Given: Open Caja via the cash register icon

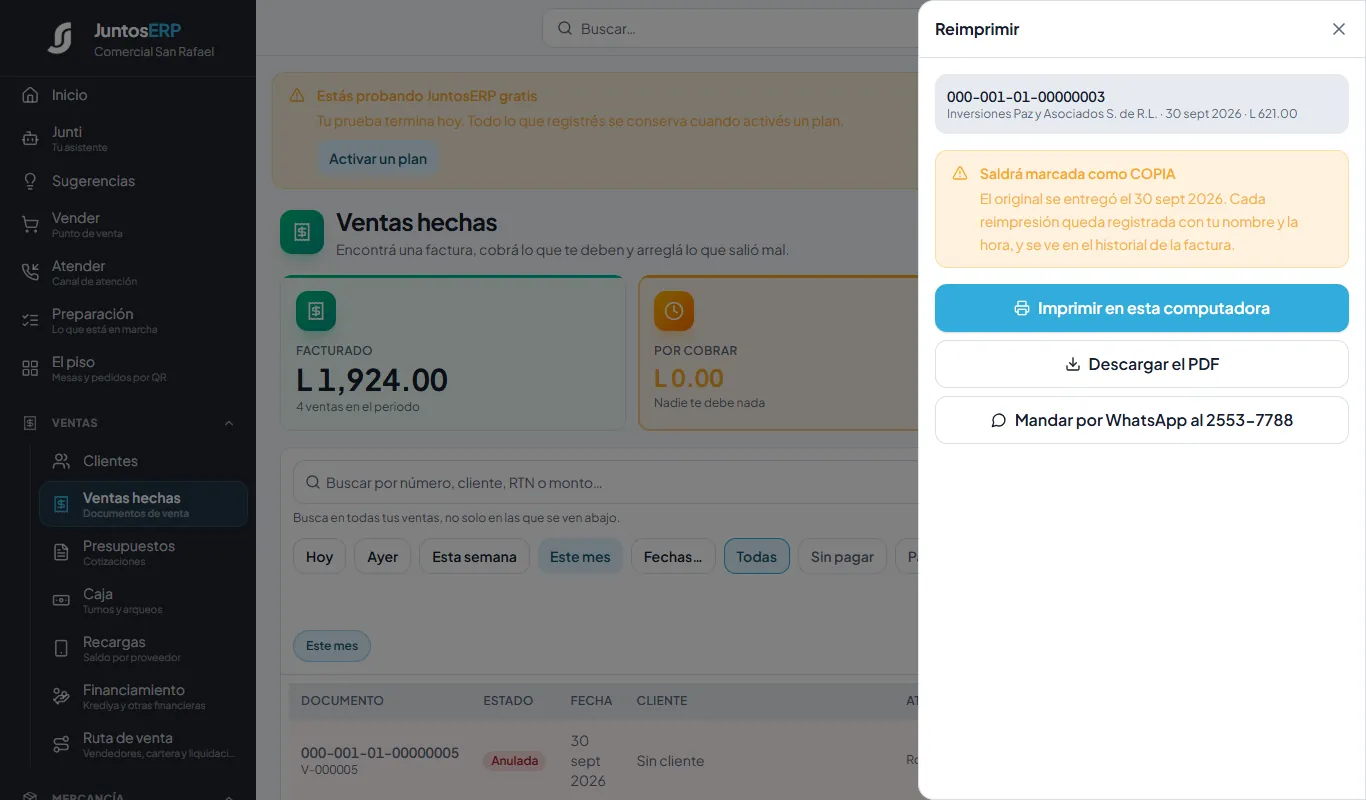Looking at the screenshot, I should point(61,601).
